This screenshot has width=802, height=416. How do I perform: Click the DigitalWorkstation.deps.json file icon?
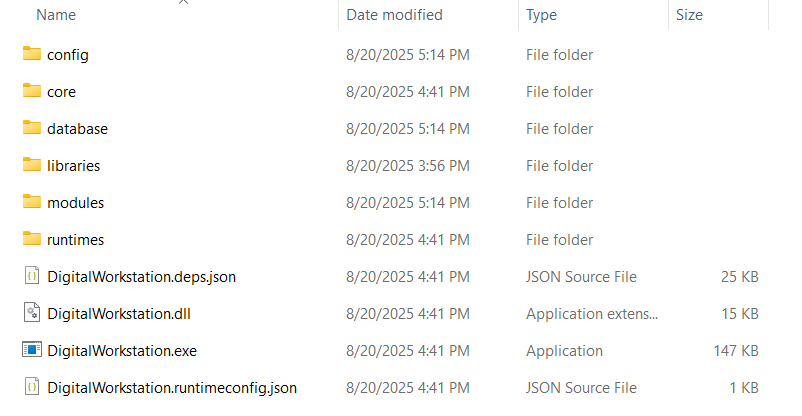(x=31, y=276)
